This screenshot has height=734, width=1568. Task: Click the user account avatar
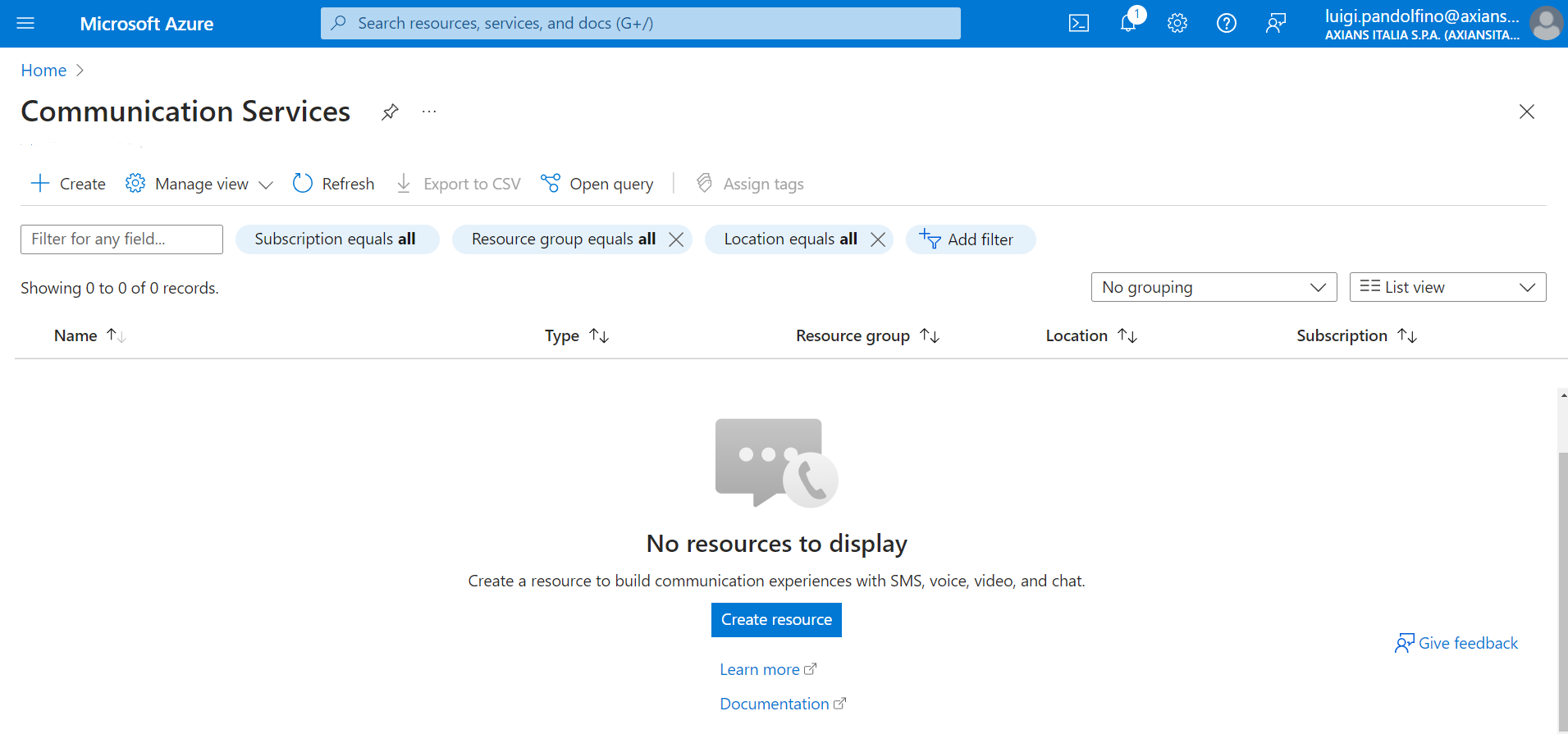click(1546, 23)
